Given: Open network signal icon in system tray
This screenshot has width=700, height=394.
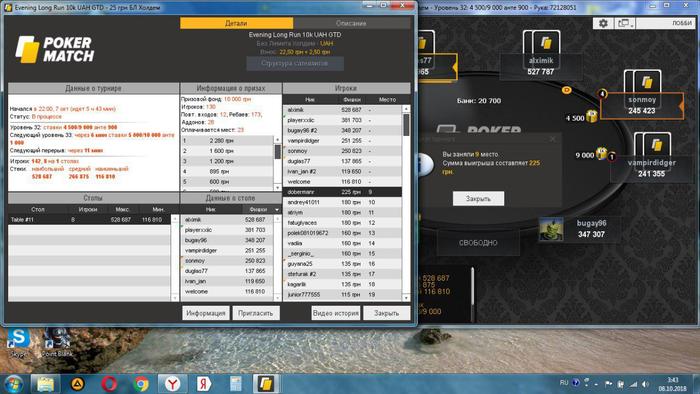Looking at the screenshot, I should (633, 384).
